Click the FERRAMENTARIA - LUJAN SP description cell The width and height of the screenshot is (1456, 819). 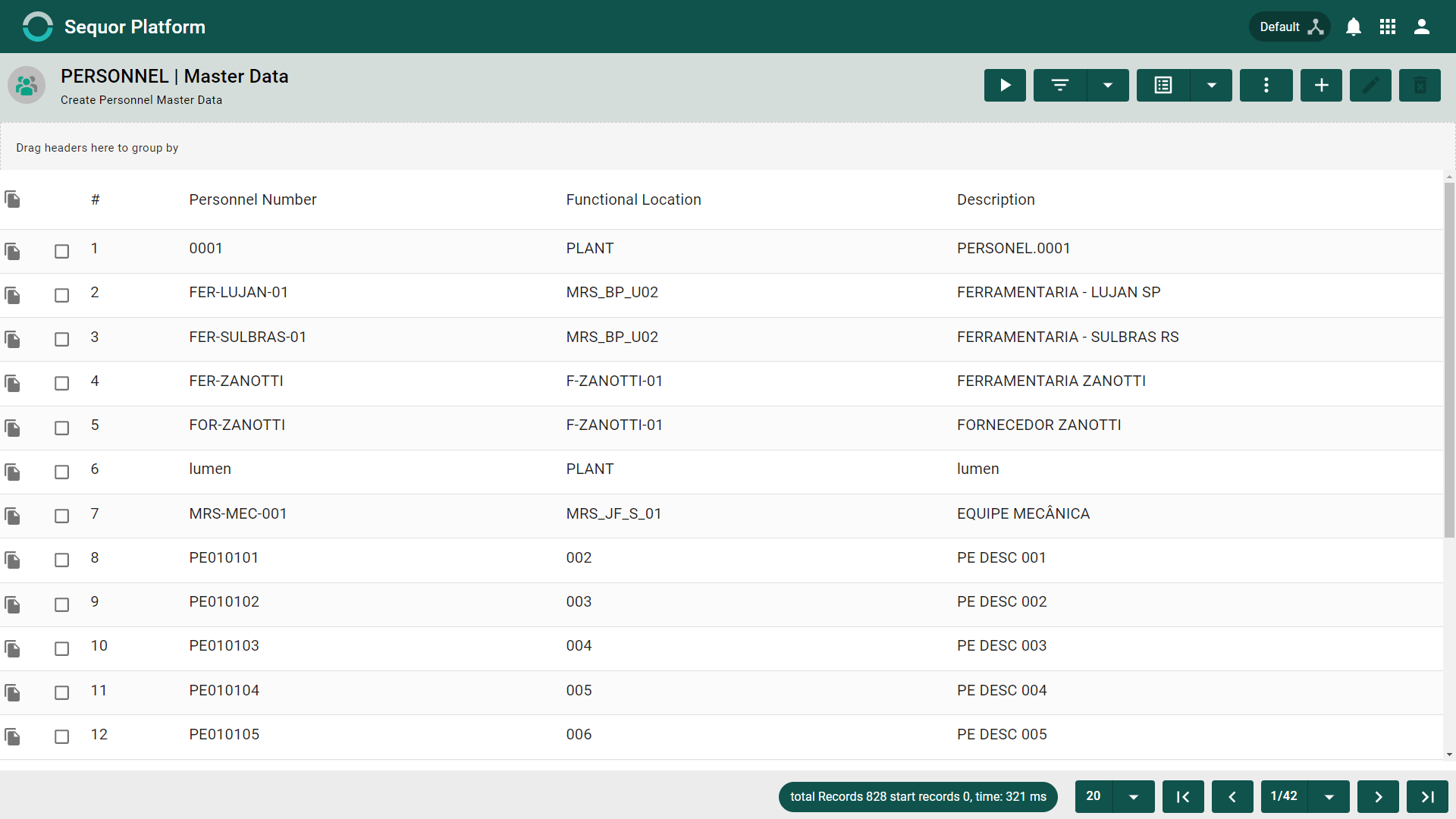point(1059,292)
